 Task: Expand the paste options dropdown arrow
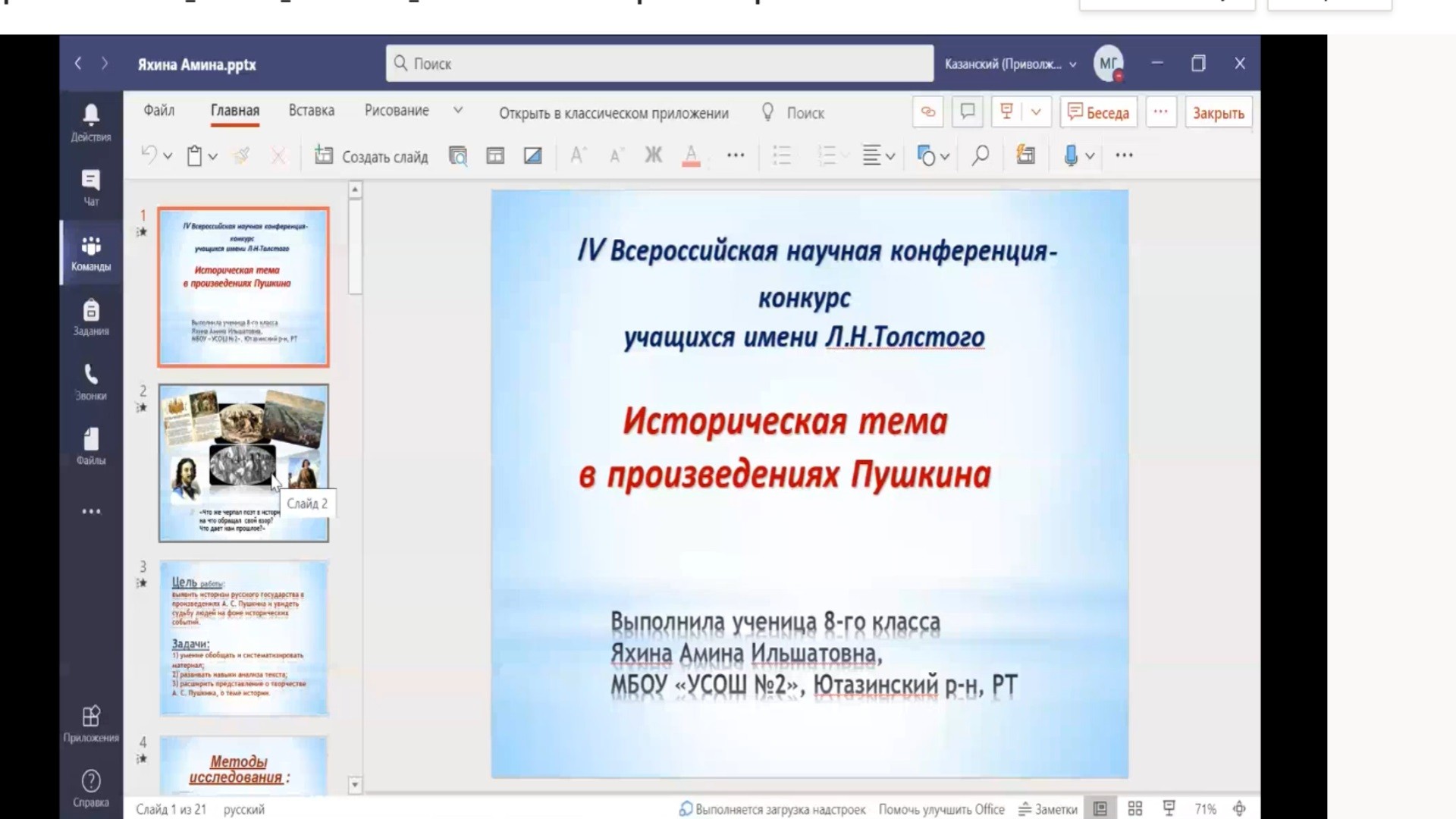[x=213, y=157]
